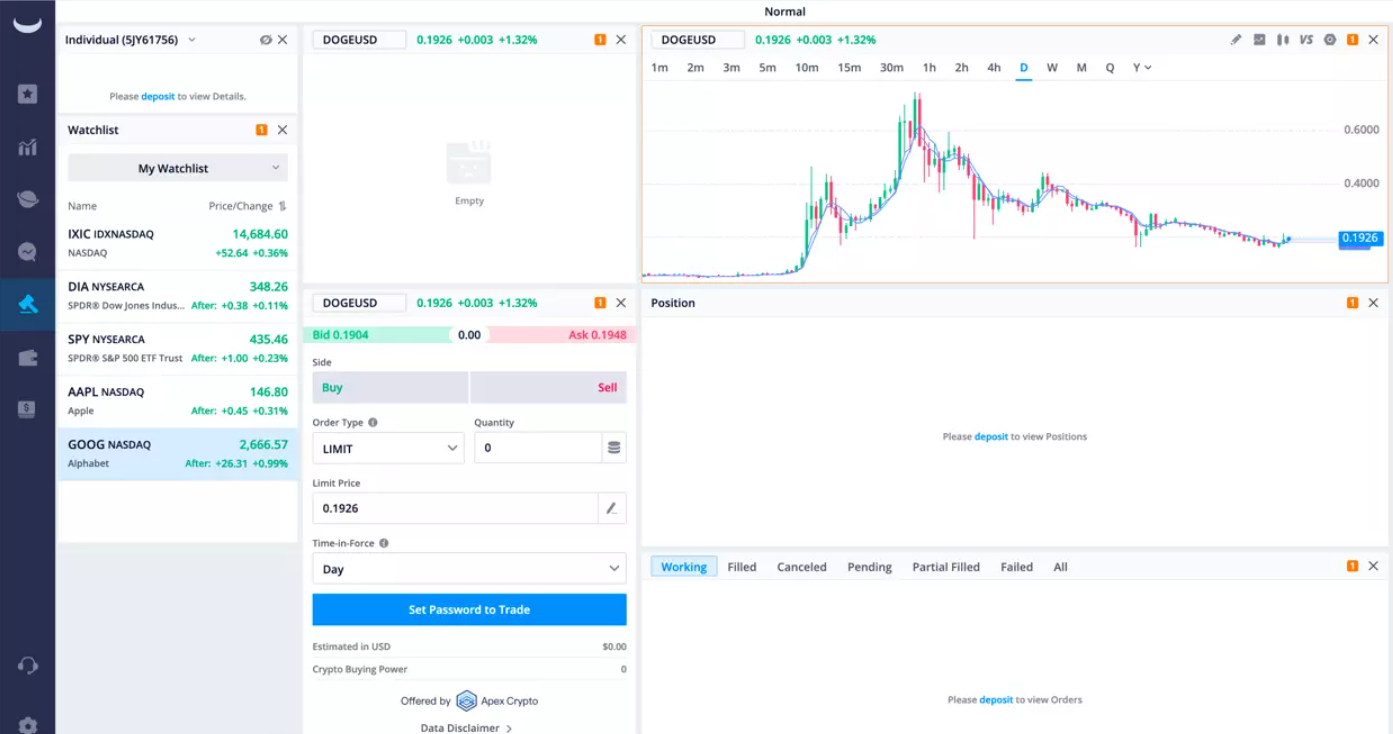Open the LIMIT order type dropdown
1393x734 pixels.
click(388, 448)
